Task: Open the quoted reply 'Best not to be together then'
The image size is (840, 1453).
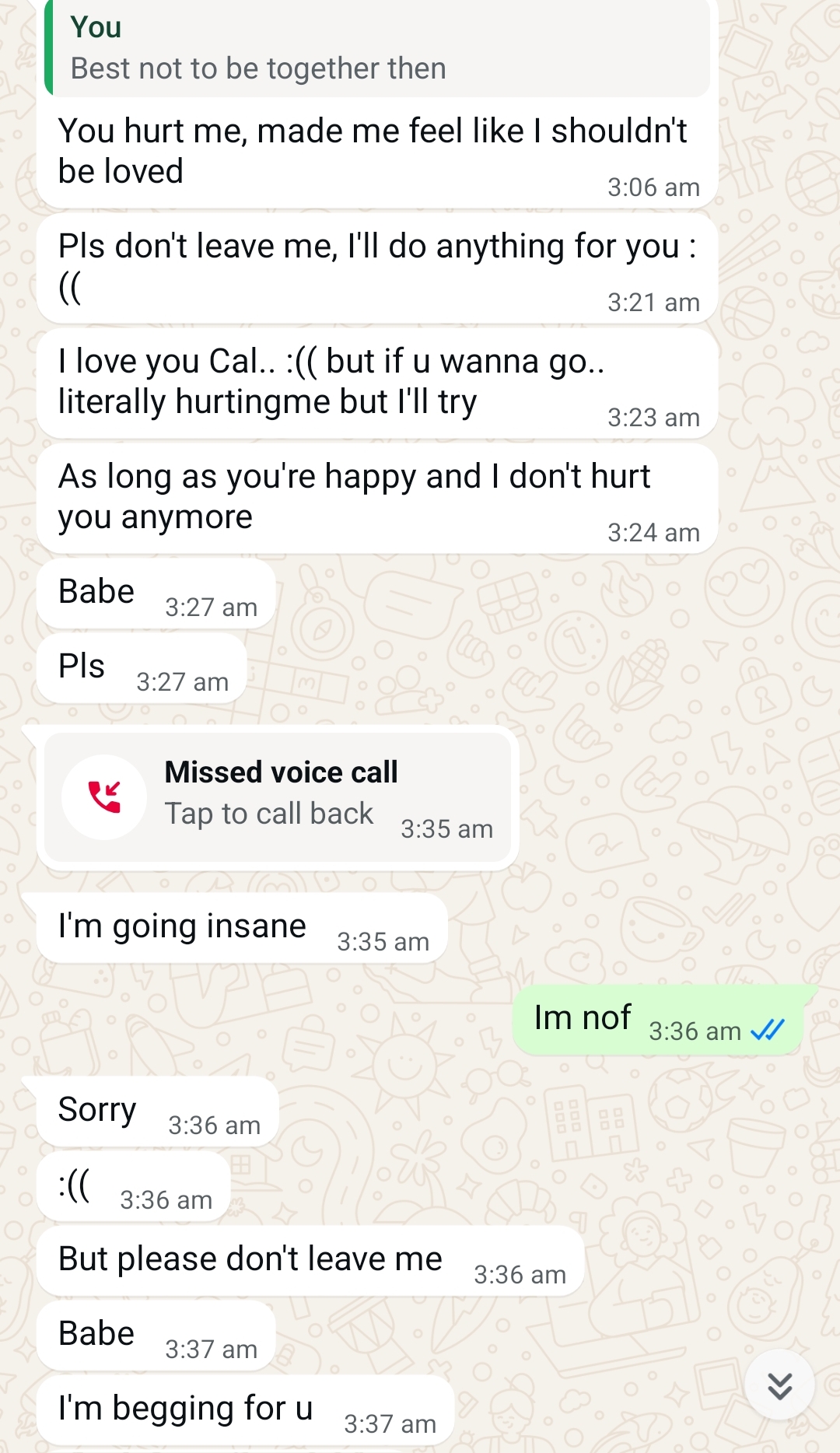Action: point(377,48)
